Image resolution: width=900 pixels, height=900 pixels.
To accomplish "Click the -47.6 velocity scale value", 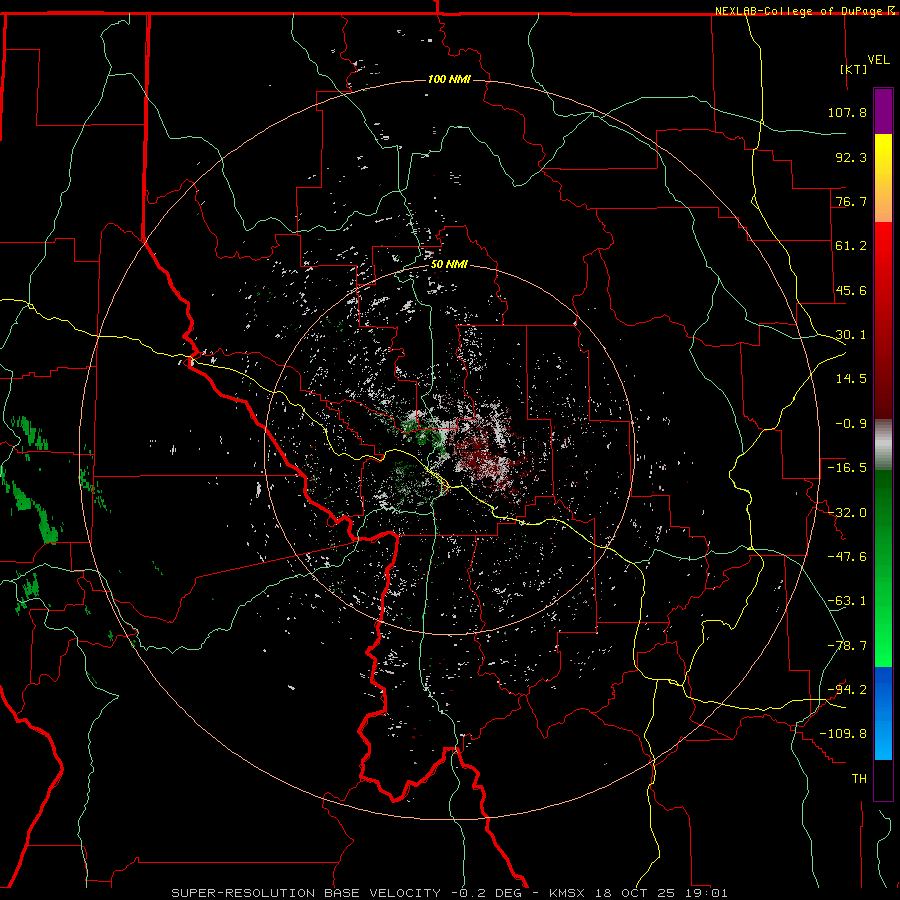I will 847,557.
